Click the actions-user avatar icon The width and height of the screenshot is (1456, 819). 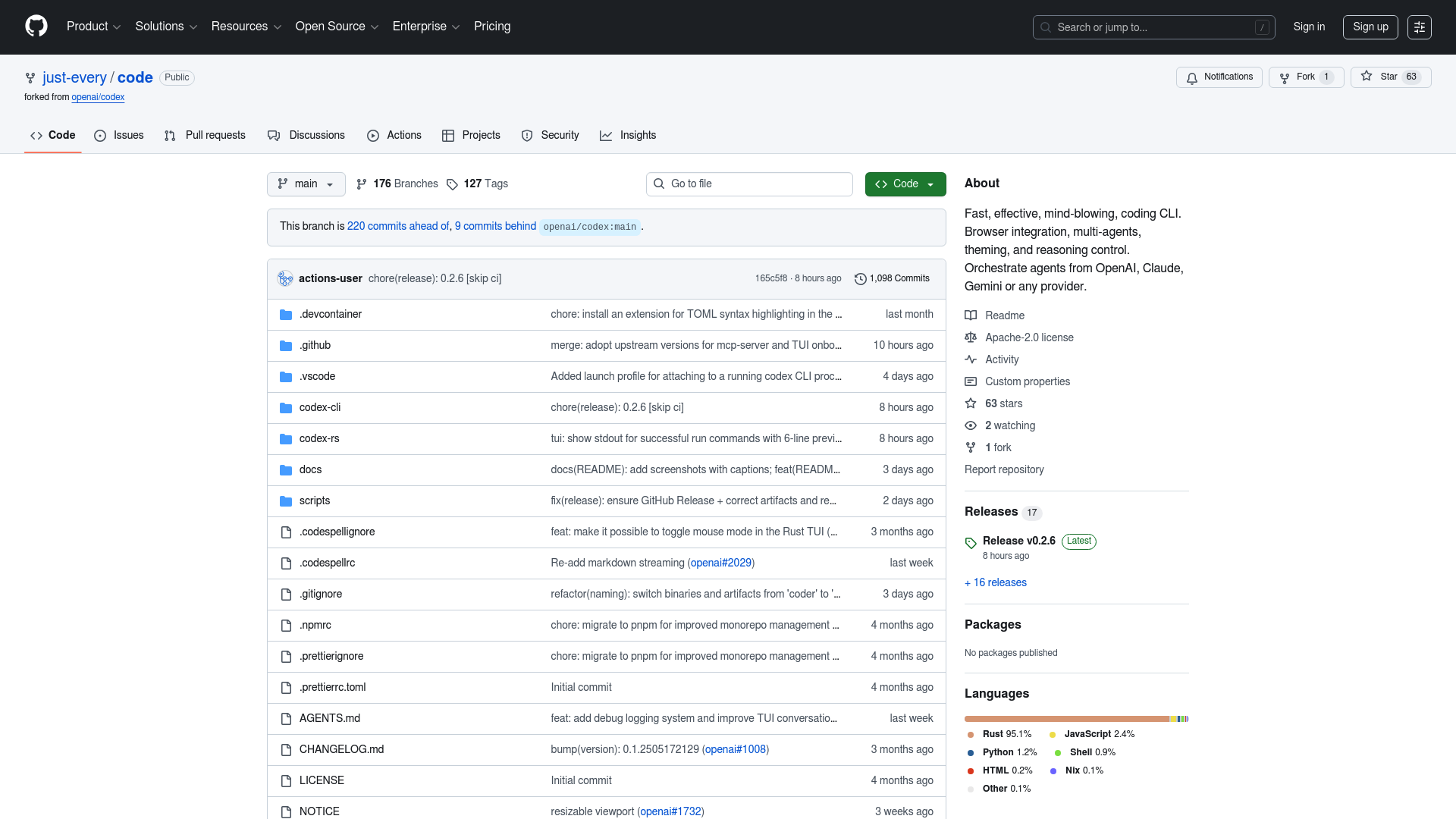285,278
